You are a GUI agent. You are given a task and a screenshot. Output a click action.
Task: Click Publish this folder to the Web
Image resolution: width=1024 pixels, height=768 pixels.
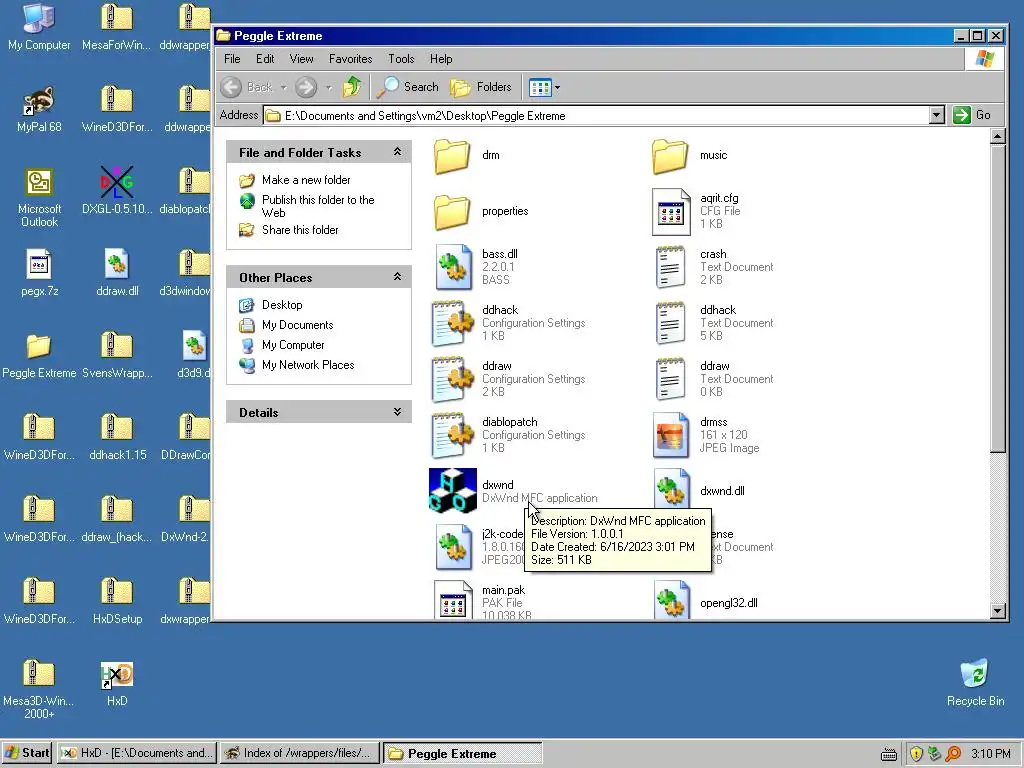click(x=318, y=206)
